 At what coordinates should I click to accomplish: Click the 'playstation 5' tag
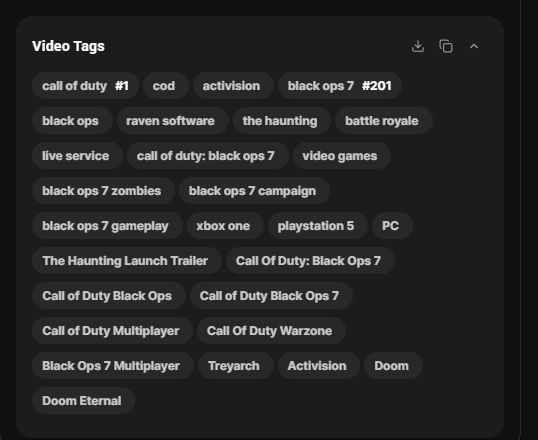click(x=318, y=226)
